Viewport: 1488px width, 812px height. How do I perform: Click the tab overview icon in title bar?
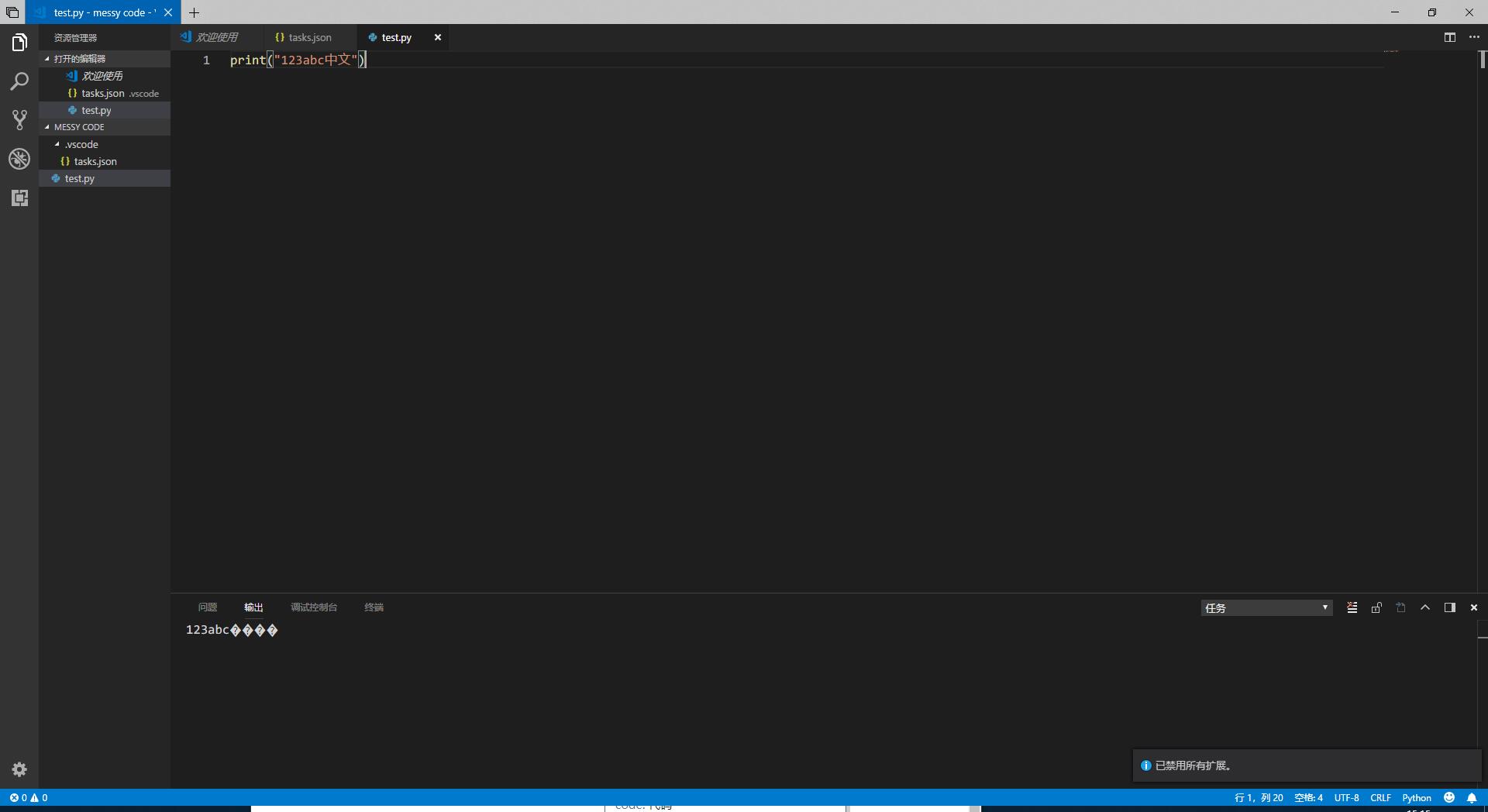12,12
